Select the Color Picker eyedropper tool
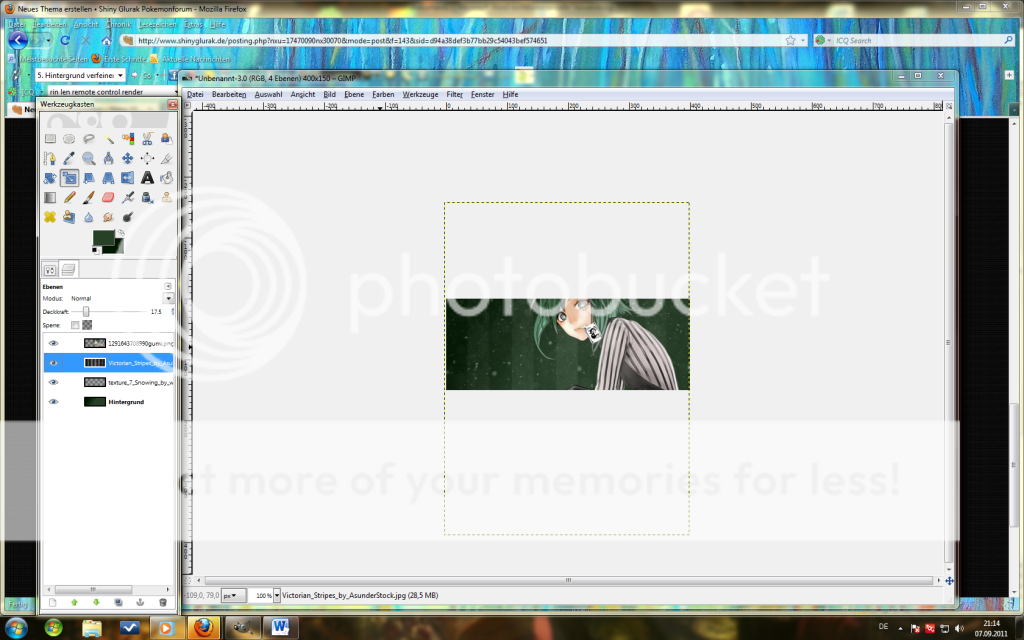 point(69,158)
